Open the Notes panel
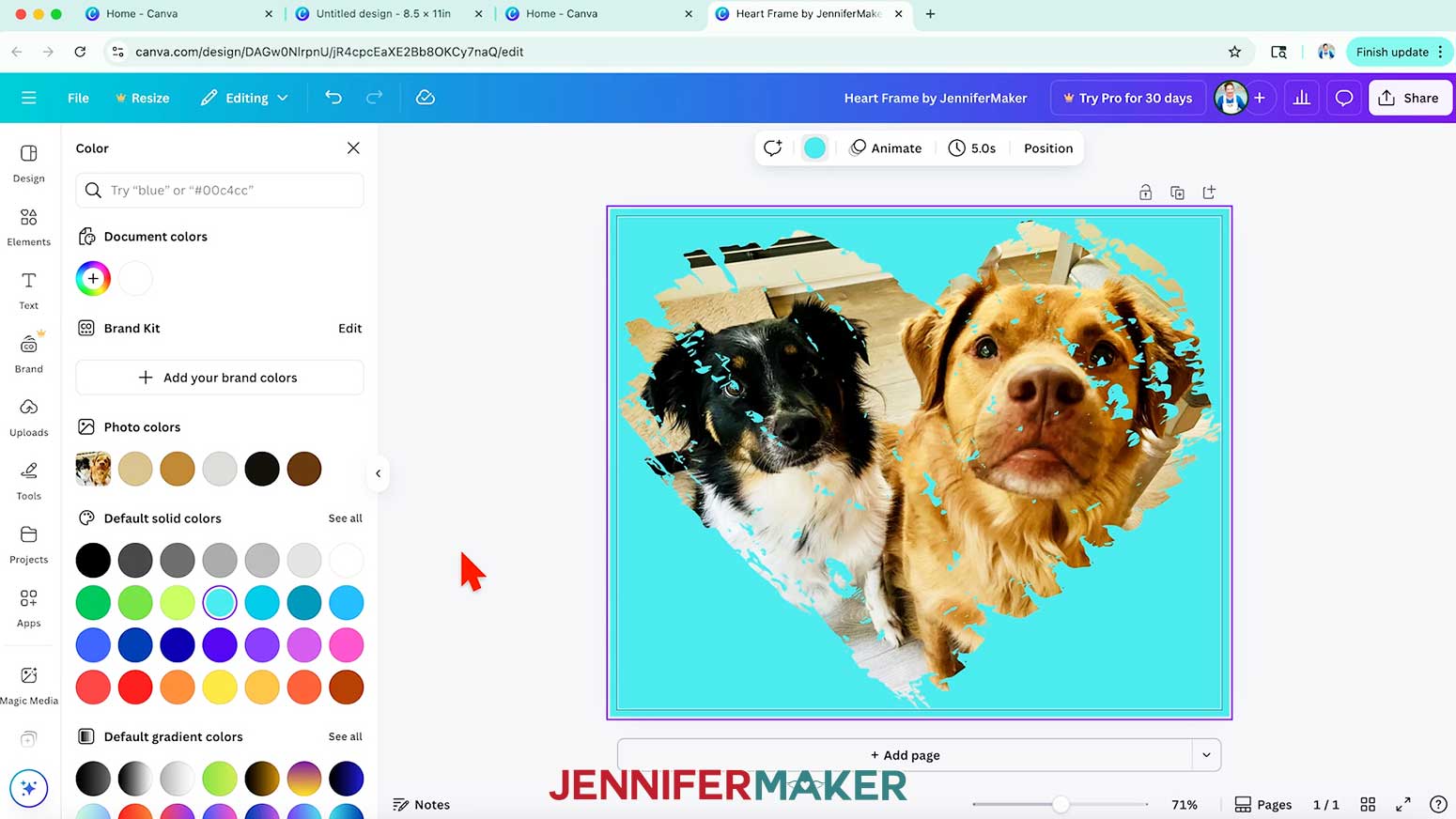 421,805
